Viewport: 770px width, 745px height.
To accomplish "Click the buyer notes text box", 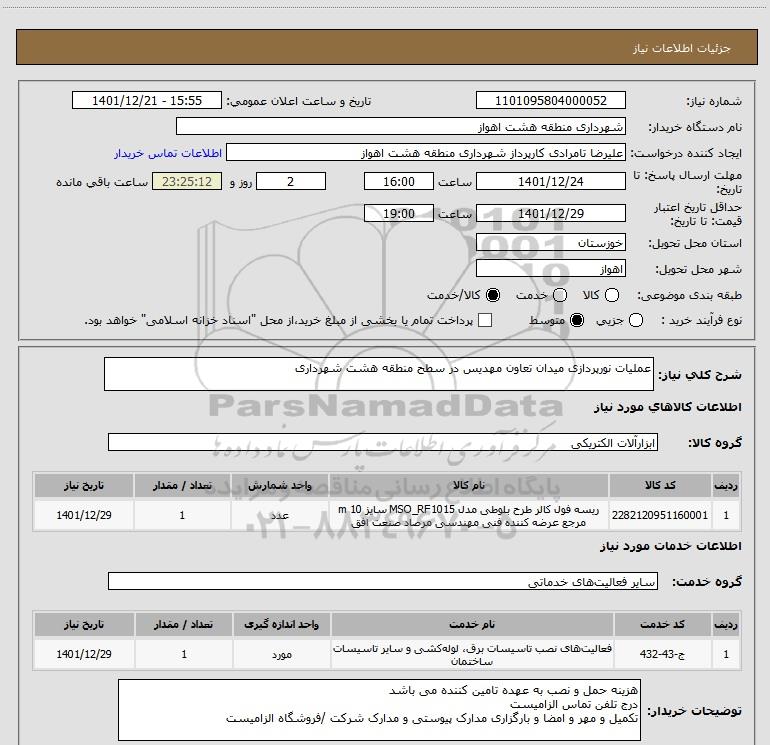I will click(379, 710).
